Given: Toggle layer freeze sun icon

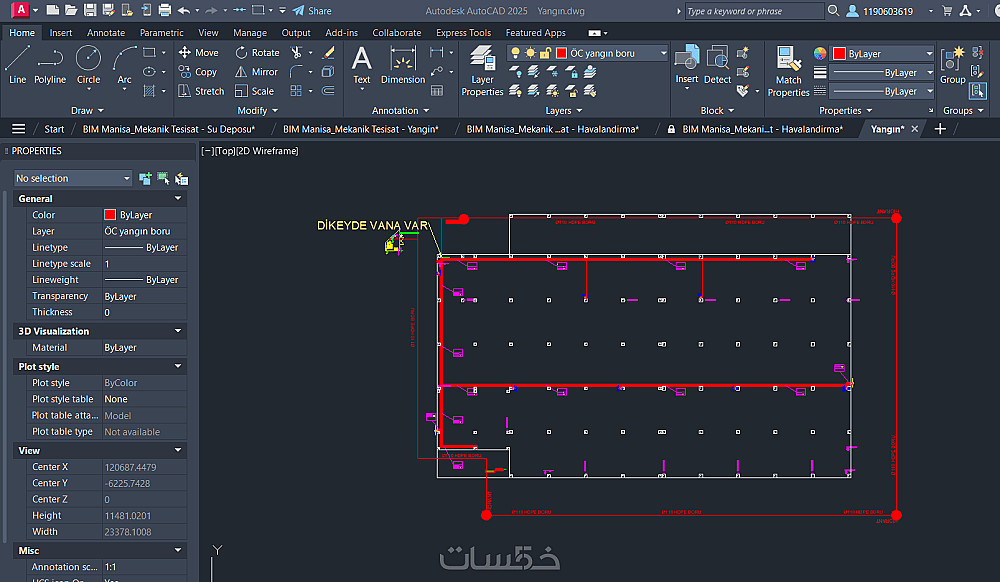Looking at the screenshot, I should point(530,53).
